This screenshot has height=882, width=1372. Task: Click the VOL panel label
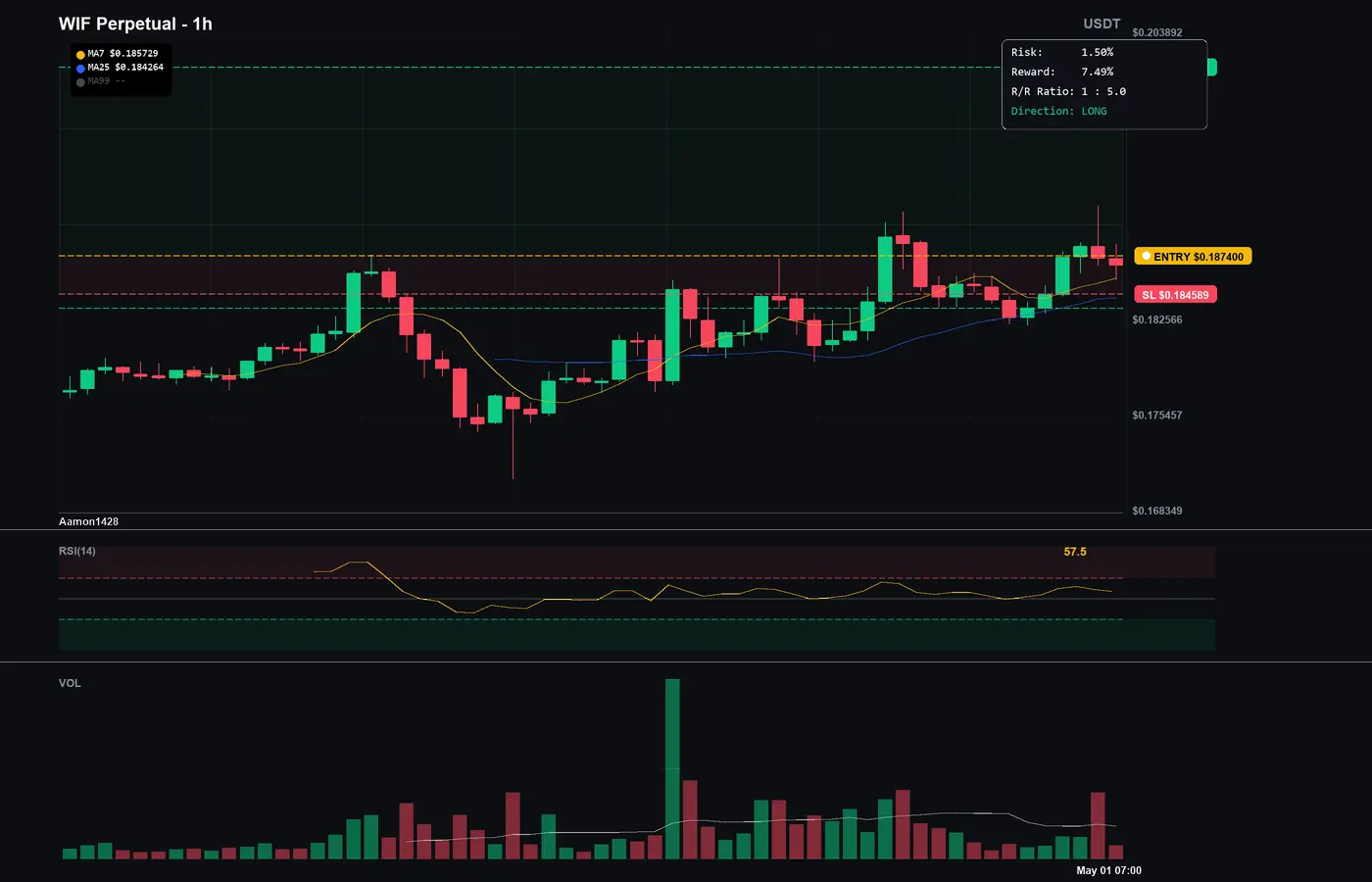pos(70,683)
